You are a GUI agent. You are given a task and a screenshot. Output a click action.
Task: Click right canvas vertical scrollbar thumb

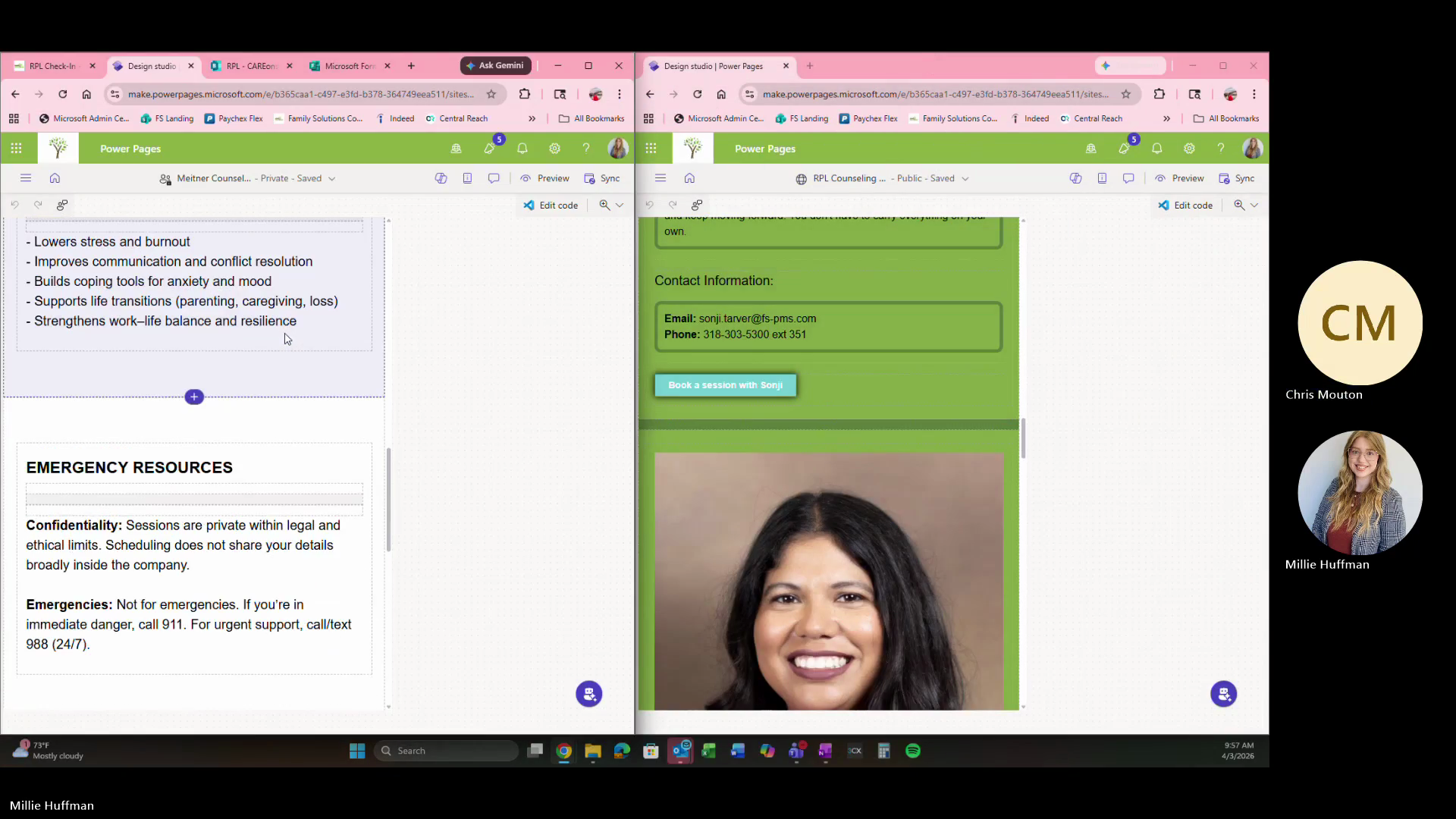pos(1023,438)
